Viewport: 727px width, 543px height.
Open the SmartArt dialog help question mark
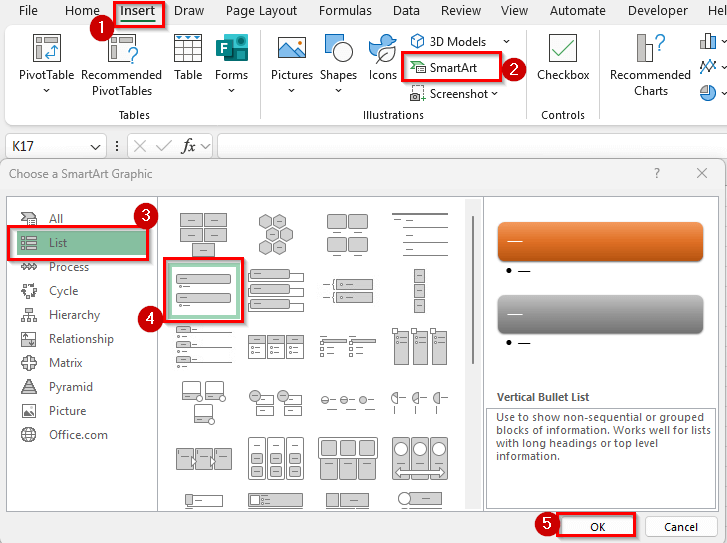coord(657,173)
